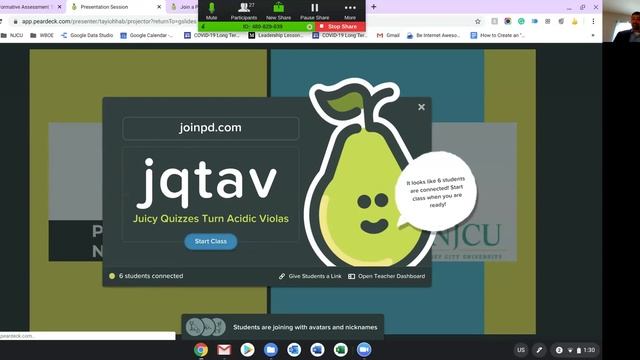Viewport: 640px width, 360px height.
Task: Bookmark this page with the star icon
Action: coord(478,21)
